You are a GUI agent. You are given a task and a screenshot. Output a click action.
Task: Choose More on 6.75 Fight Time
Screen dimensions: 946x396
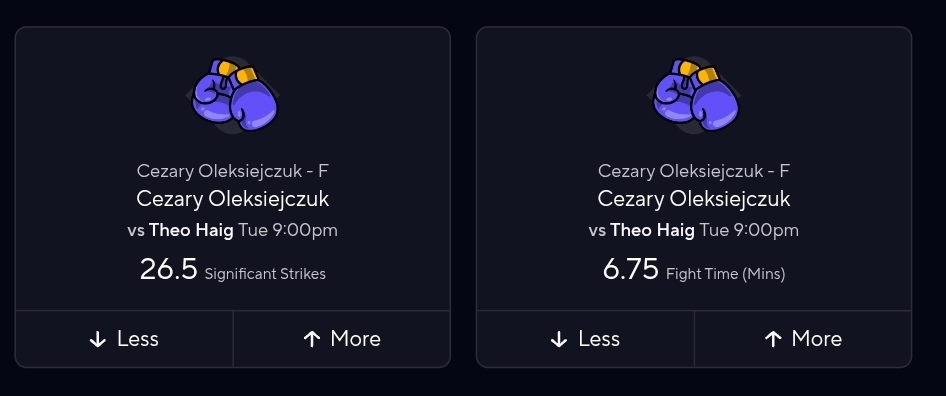point(803,339)
